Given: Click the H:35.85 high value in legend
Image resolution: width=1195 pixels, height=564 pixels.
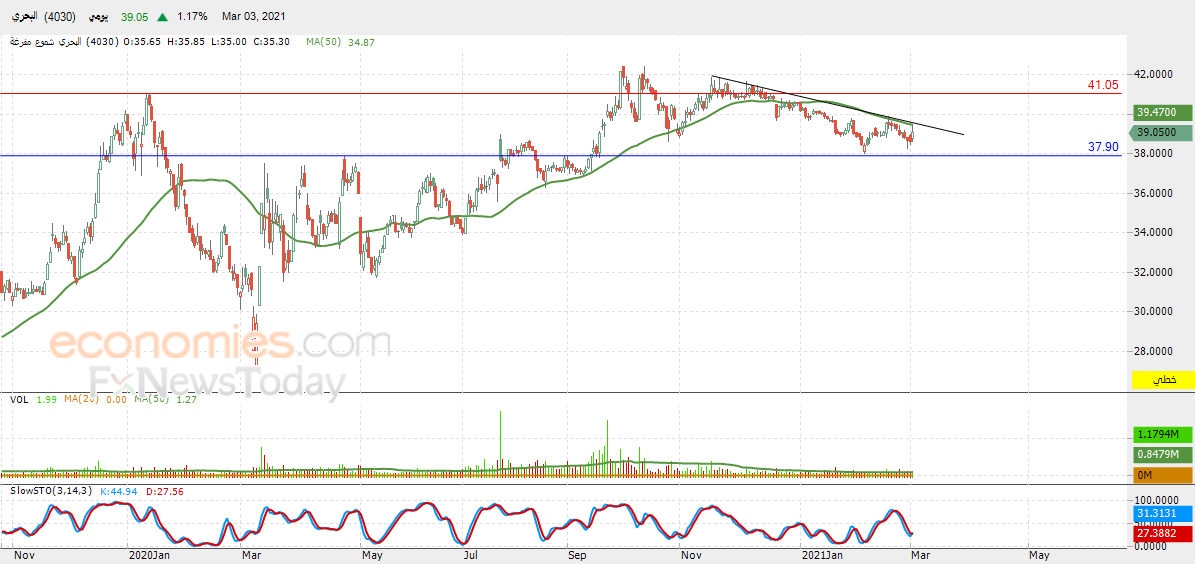Looking at the screenshot, I should coord(184,42).
